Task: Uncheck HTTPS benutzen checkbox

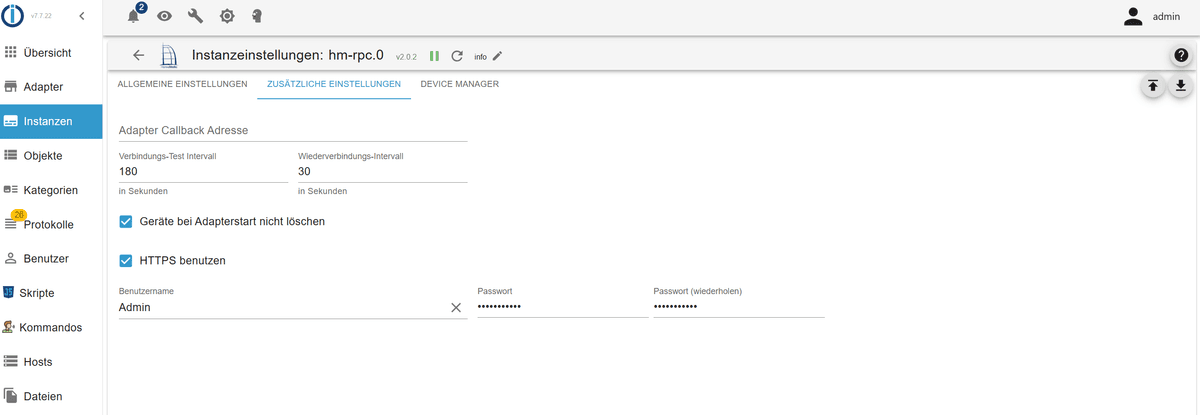Action: (126, 260)
